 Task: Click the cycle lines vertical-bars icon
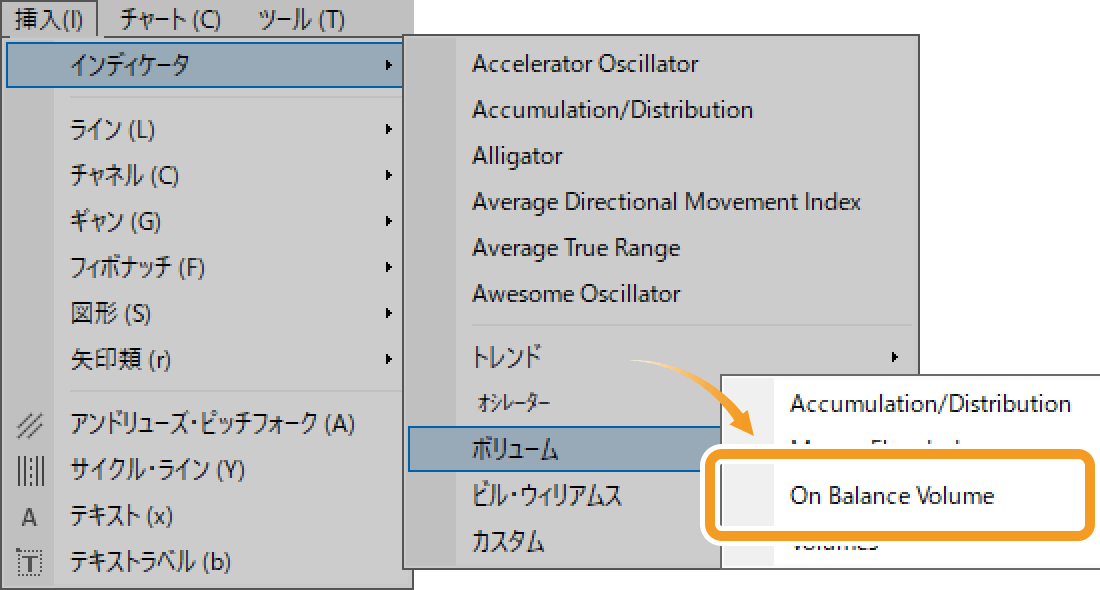(29, 470)
